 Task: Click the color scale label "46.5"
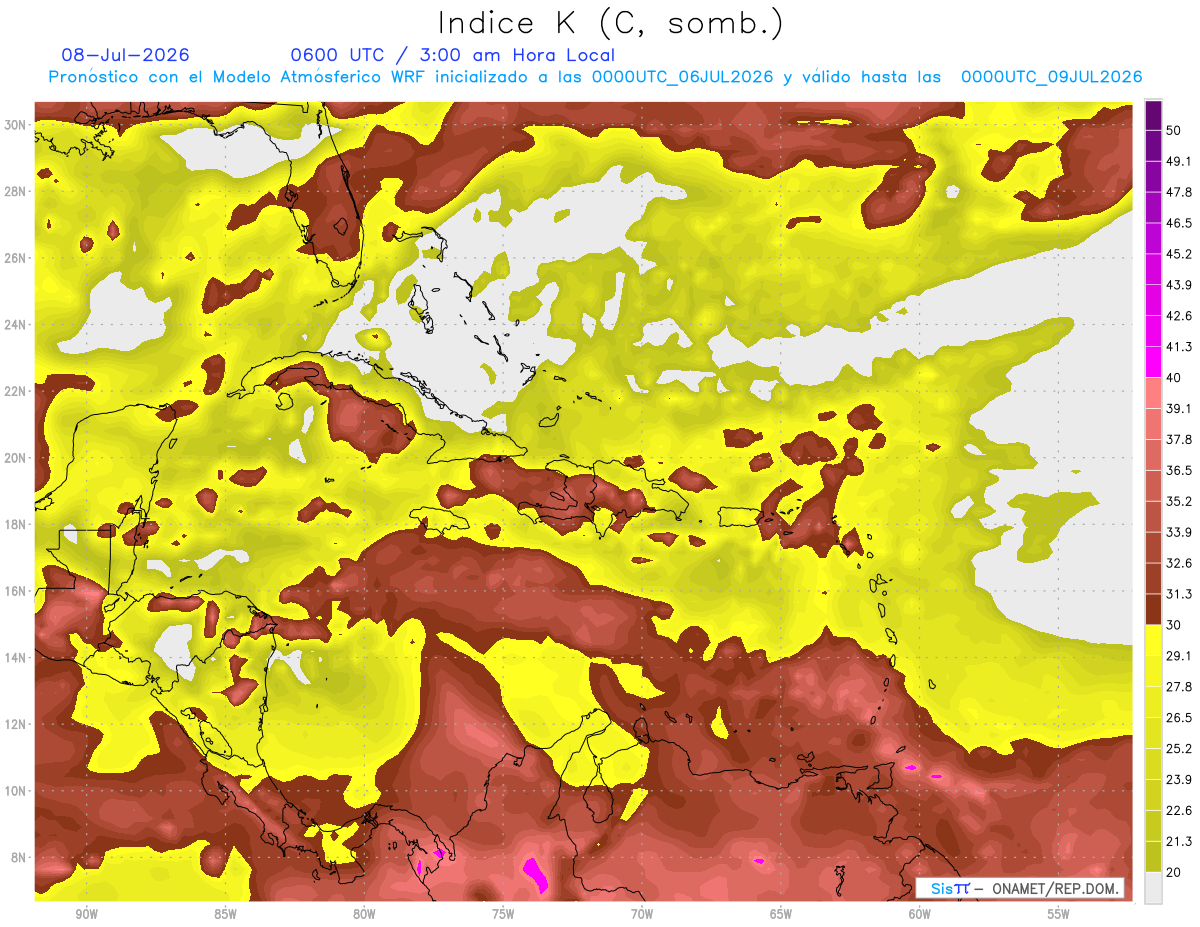[1179, 223]
